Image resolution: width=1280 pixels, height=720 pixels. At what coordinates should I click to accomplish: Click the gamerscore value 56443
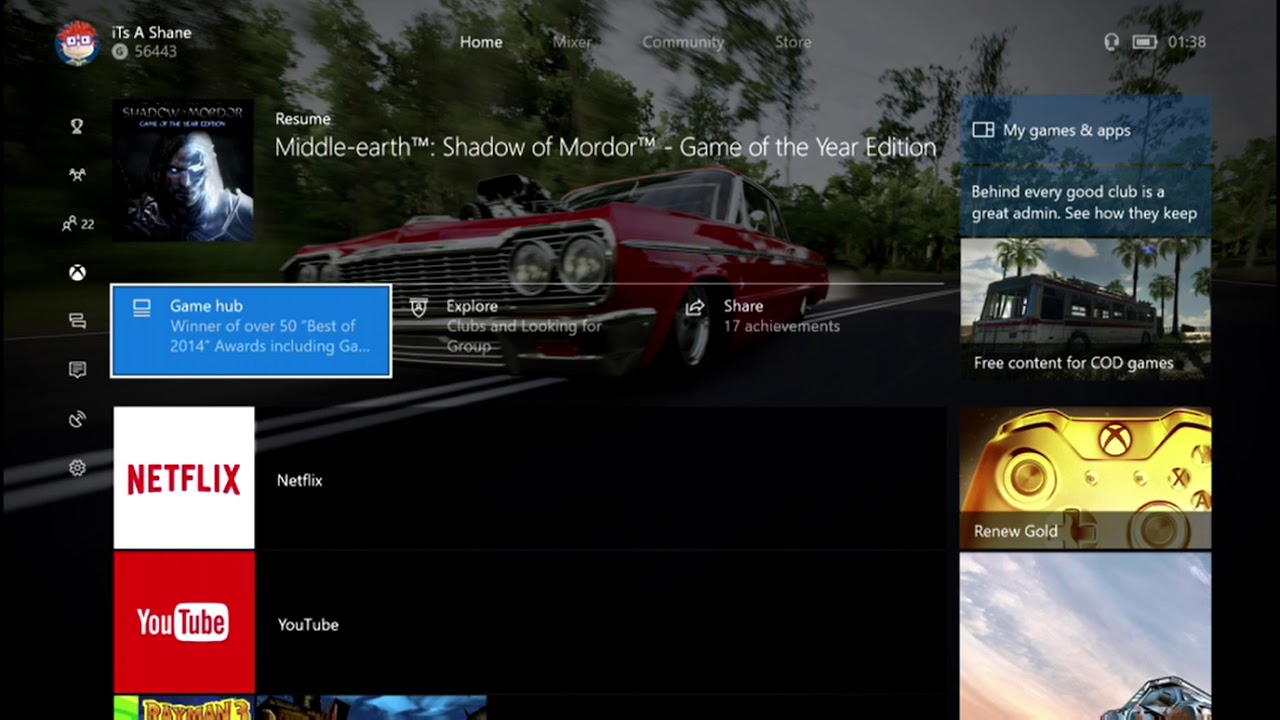pyautogui.click(x=154, y=51)
